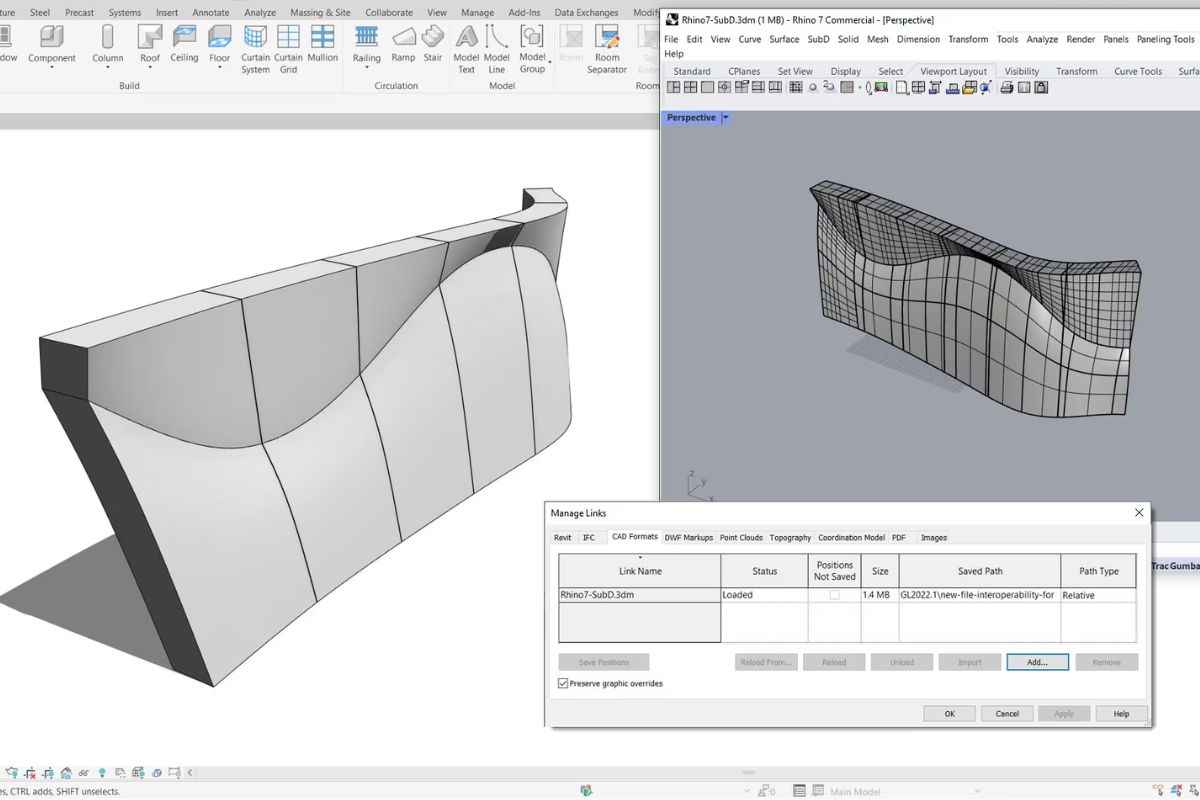Check Positions Not Saved box for Rhino7-SubD.3dm
This screenshot has width=1200, height=800.
click(834, 595)
